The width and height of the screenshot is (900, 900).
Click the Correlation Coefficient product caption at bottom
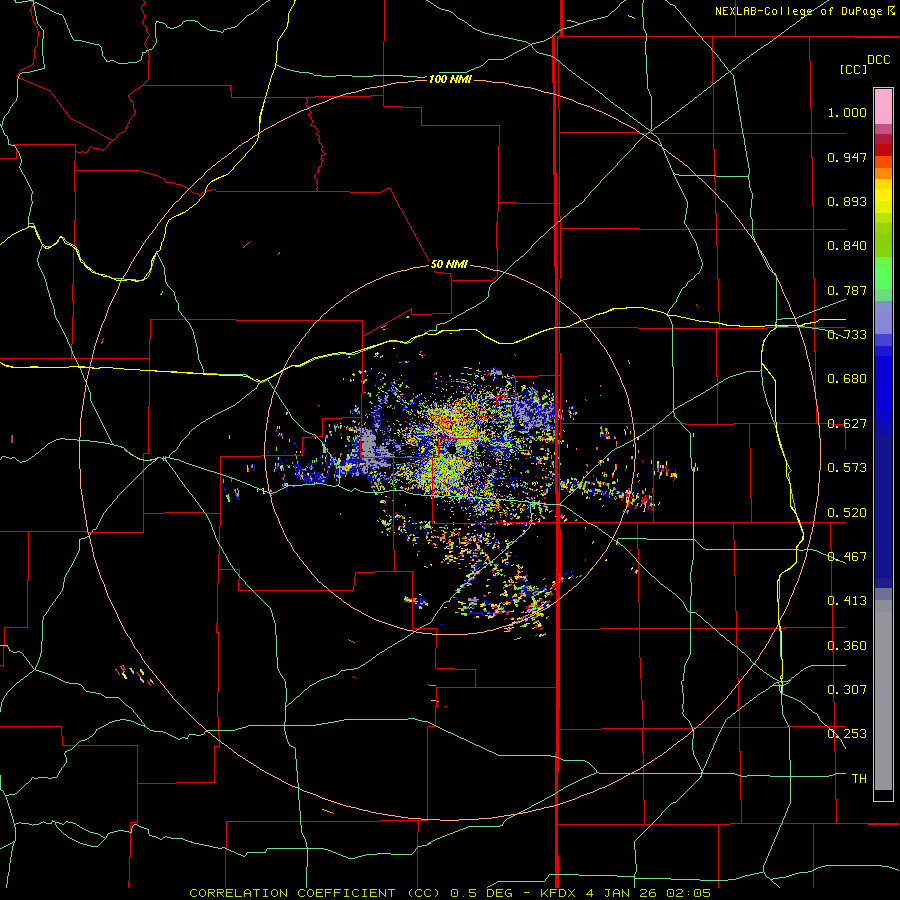[x=450, y=893]
